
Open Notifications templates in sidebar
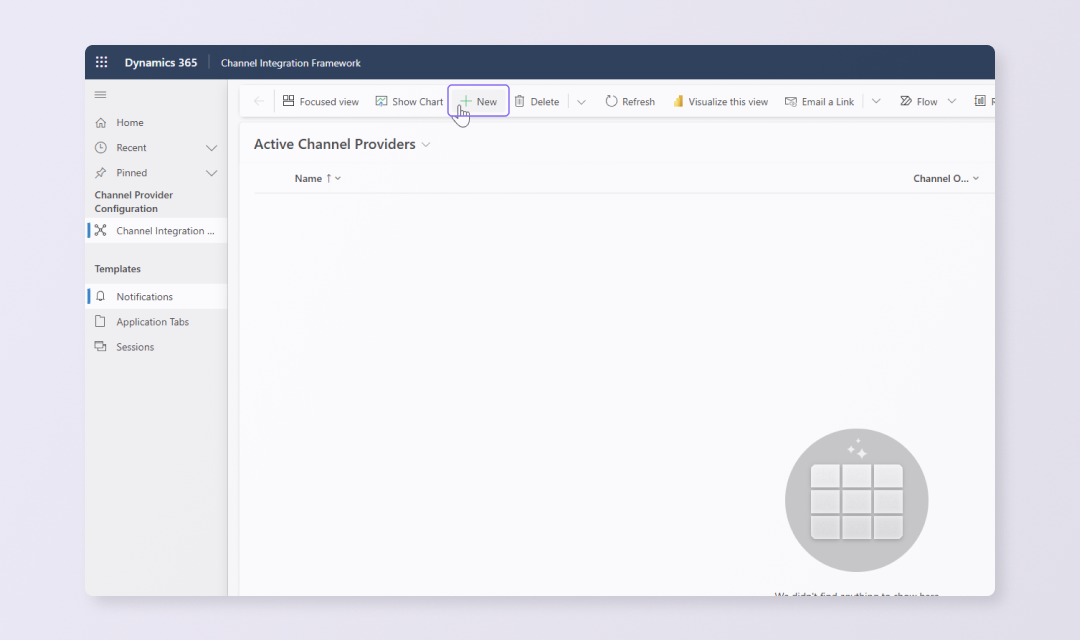(x=144, y=297)
